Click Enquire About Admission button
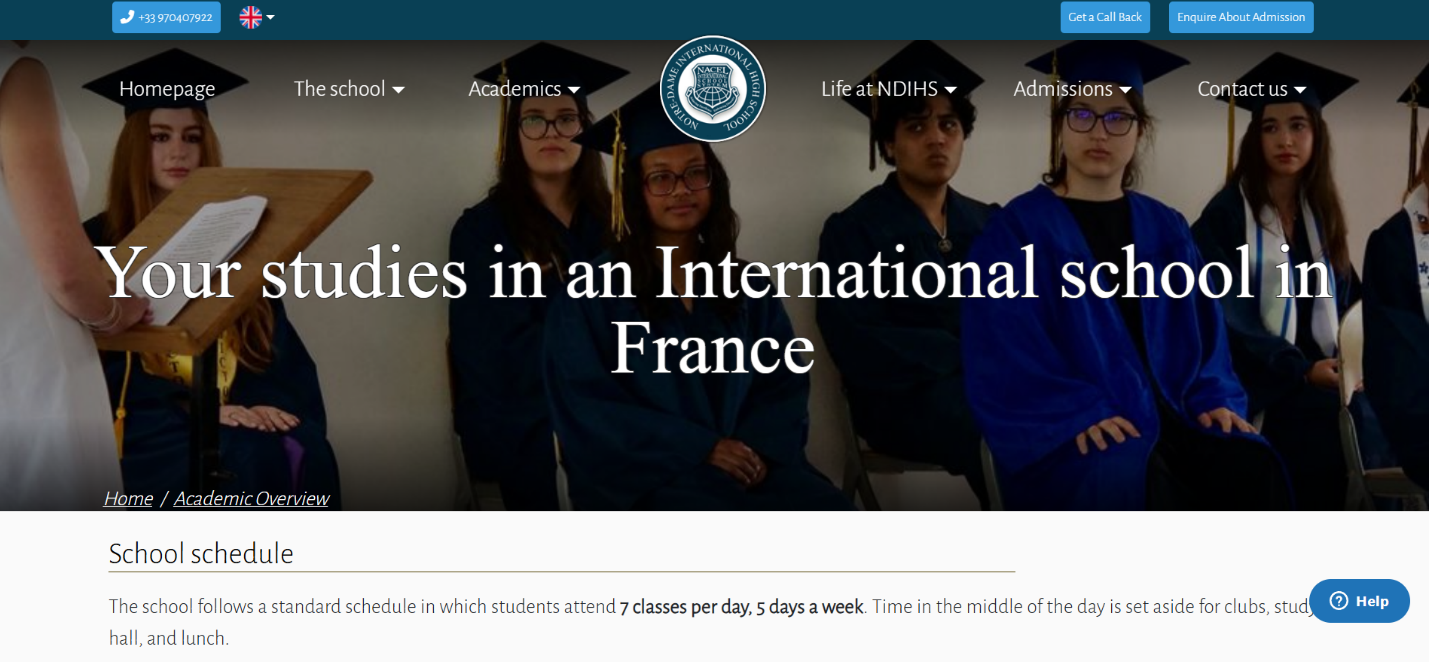The height and width of the screenshot is (662, 1429). pyautogui.click(x=1241, y=17)
